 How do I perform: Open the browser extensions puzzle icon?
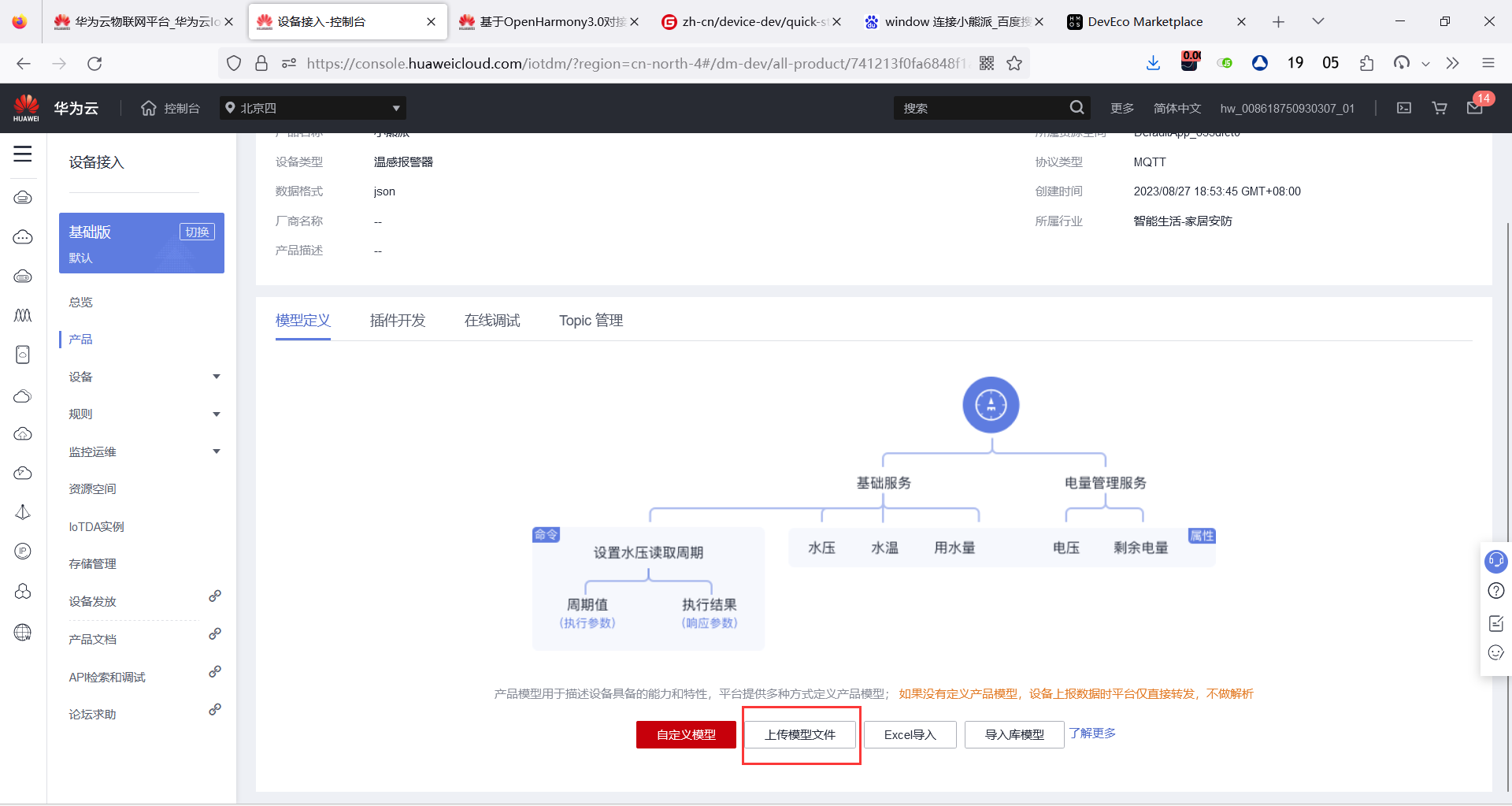tap(1366, 63)
